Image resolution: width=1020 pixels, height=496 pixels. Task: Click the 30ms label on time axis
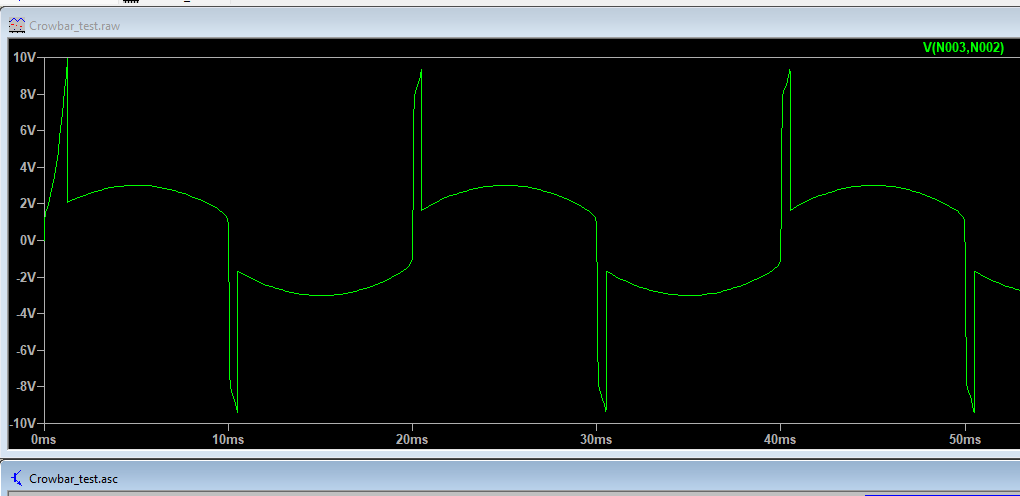[x=596, y=440]
